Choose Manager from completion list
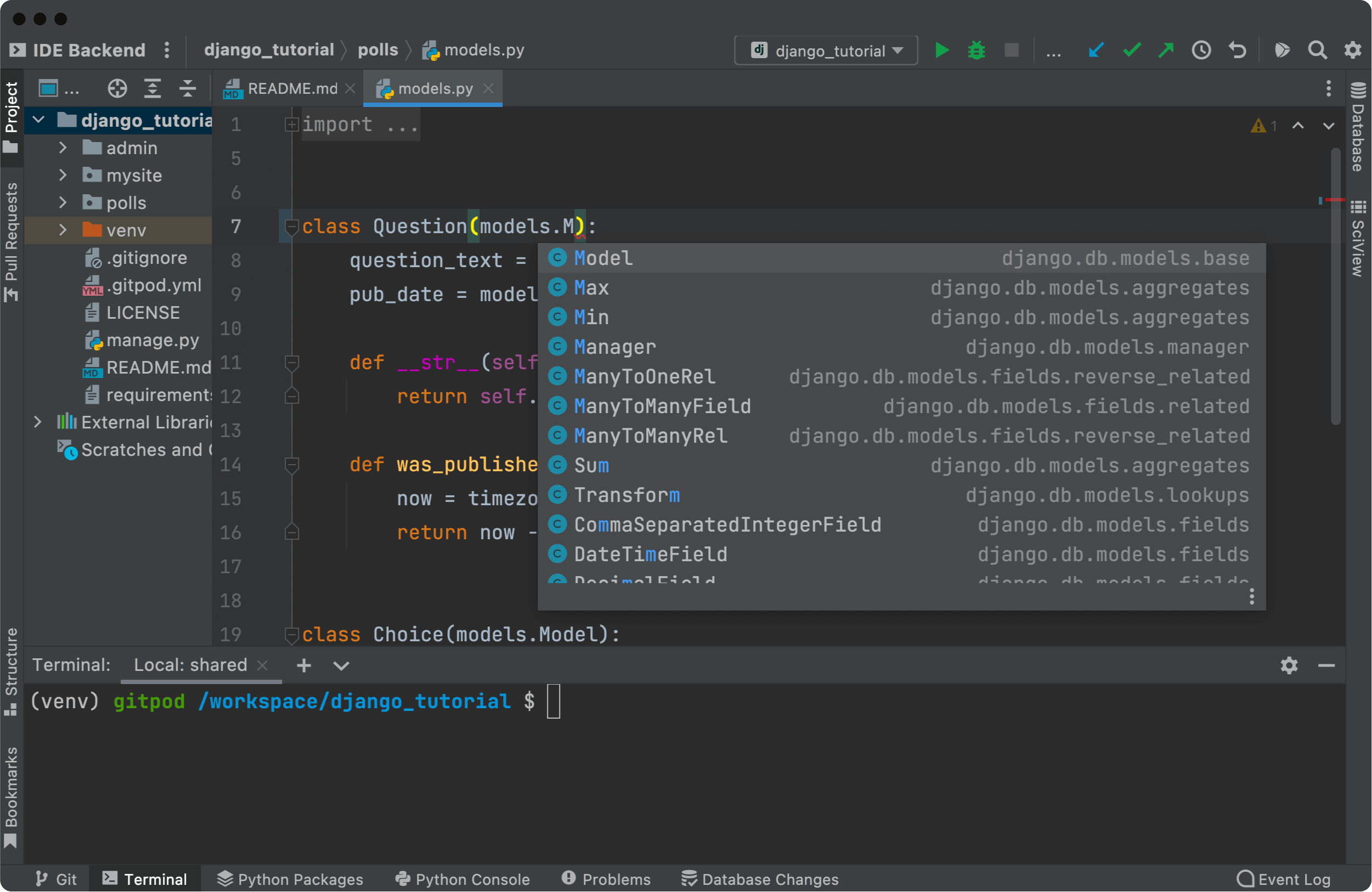The image size is (1372, 892). [x=614, y=347]
